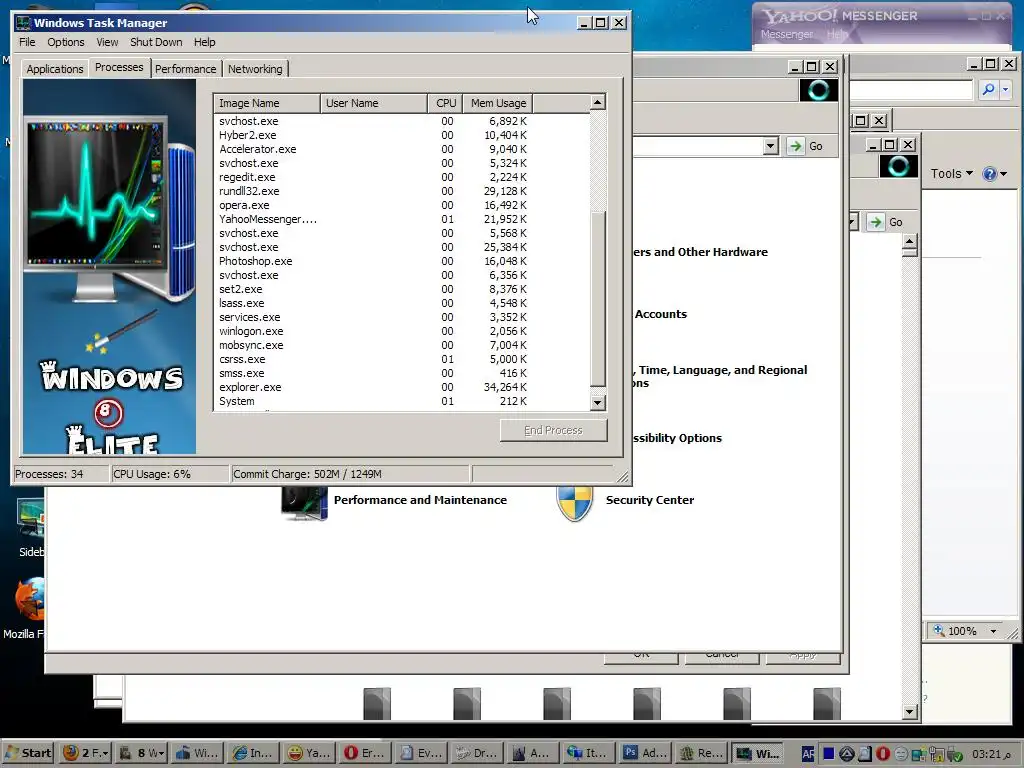Select the System process row
1024x768 pixels.
point(402,402)
